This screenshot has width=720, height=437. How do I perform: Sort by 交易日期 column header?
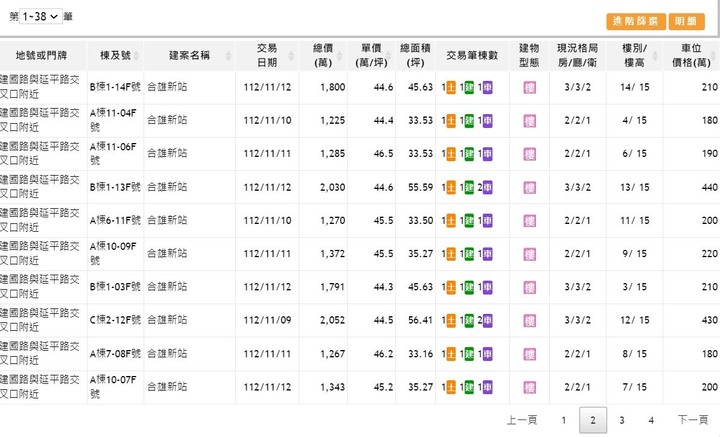click(267, 54)
